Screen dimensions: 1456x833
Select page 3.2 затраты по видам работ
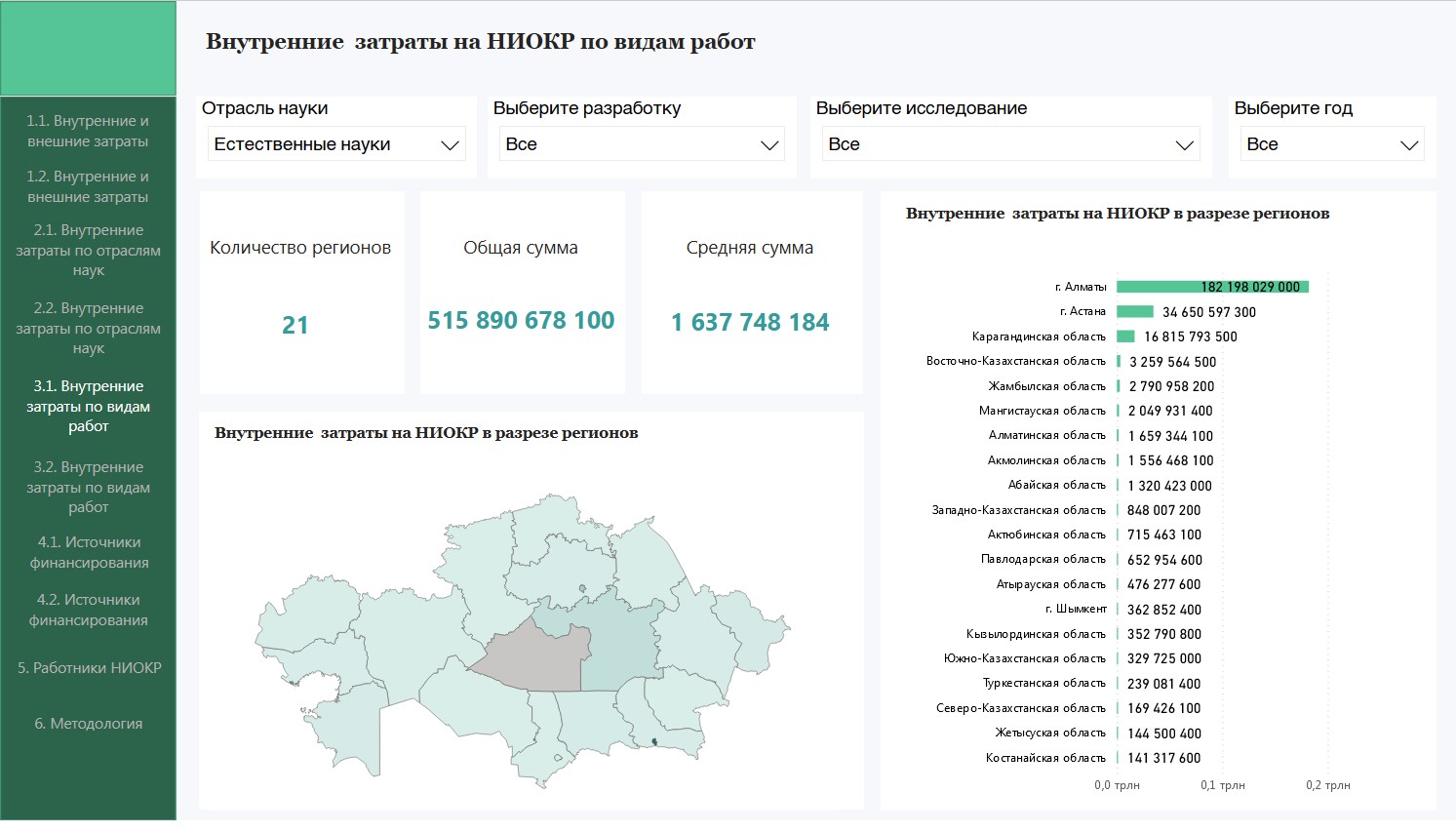click(x=88, y=487)
